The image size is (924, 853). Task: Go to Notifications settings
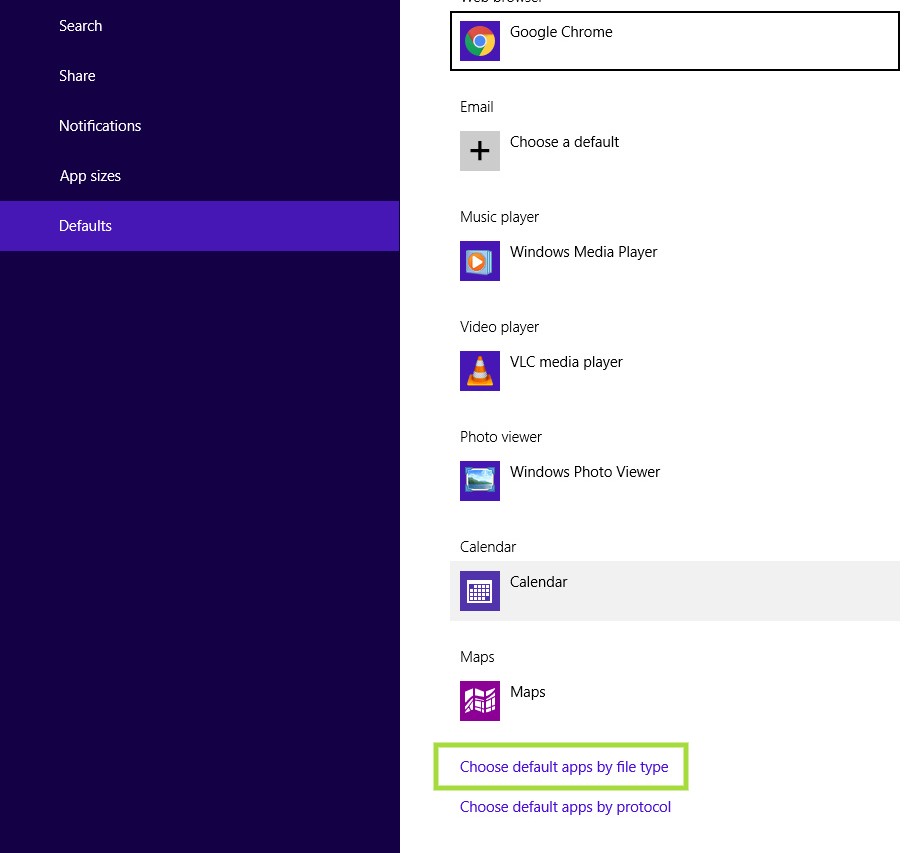pos(100,126)
